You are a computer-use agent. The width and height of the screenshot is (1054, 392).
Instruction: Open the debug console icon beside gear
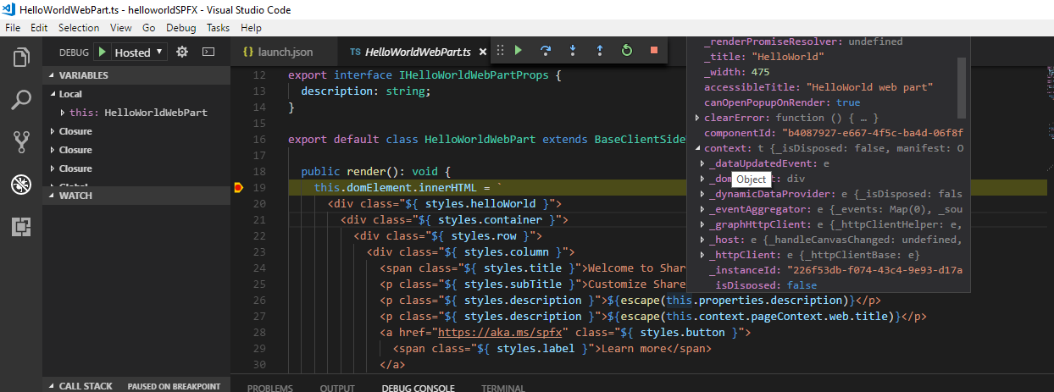coord(208,52)
